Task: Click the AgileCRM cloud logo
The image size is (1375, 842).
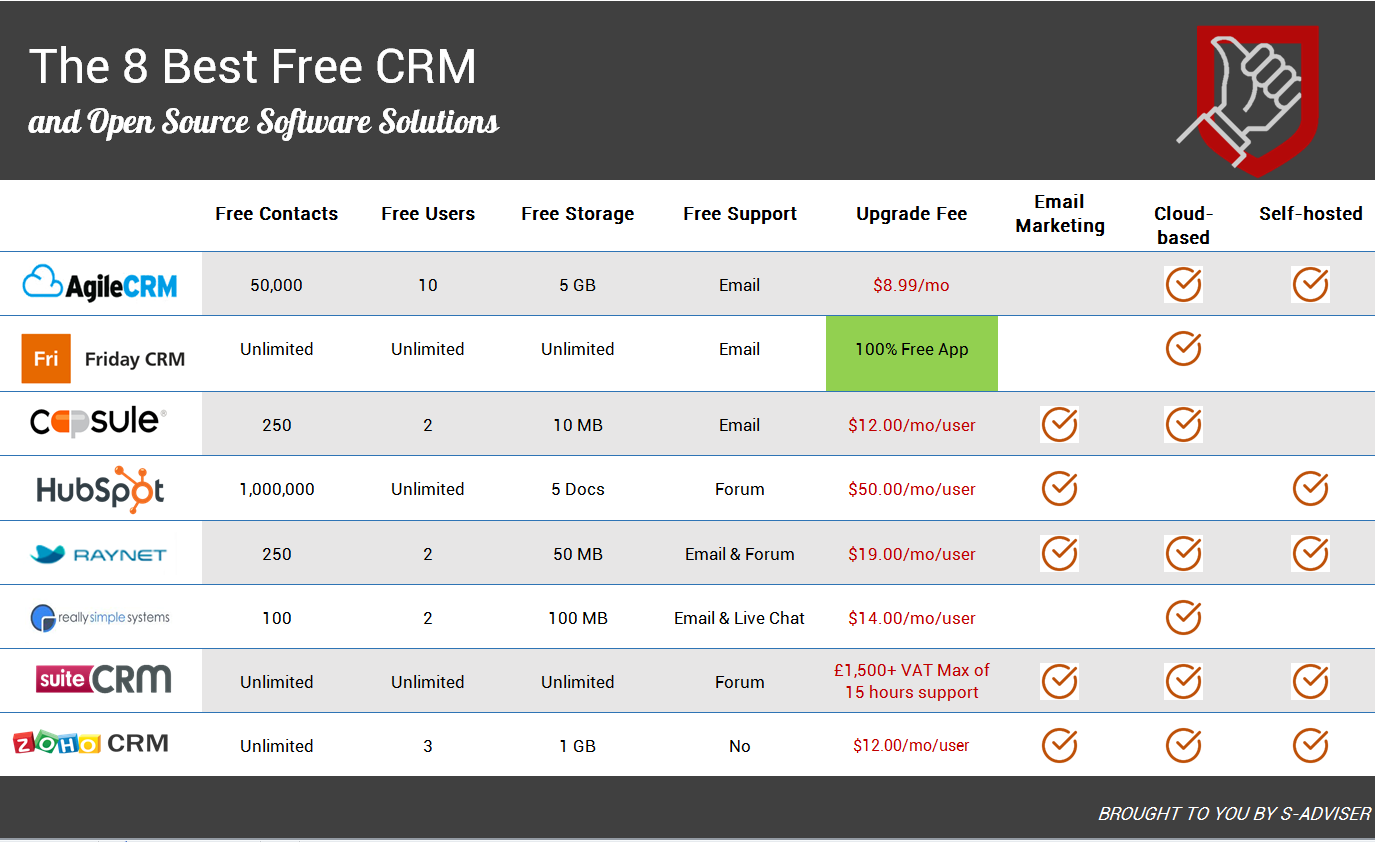Action: 100,284
